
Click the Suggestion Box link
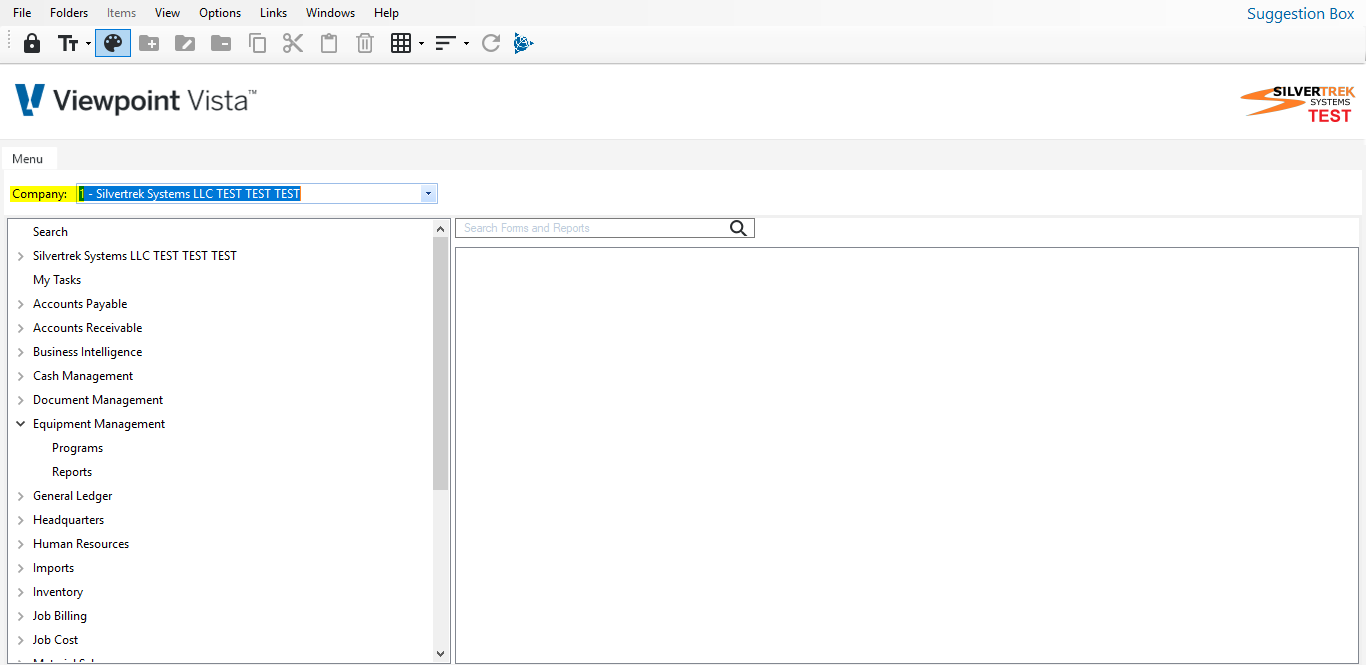click(1300, 14)
